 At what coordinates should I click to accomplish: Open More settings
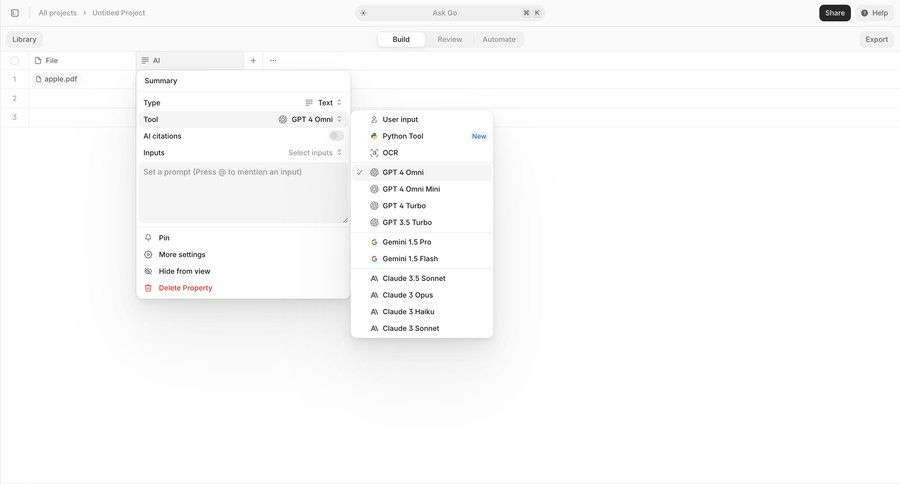(243, 254)
